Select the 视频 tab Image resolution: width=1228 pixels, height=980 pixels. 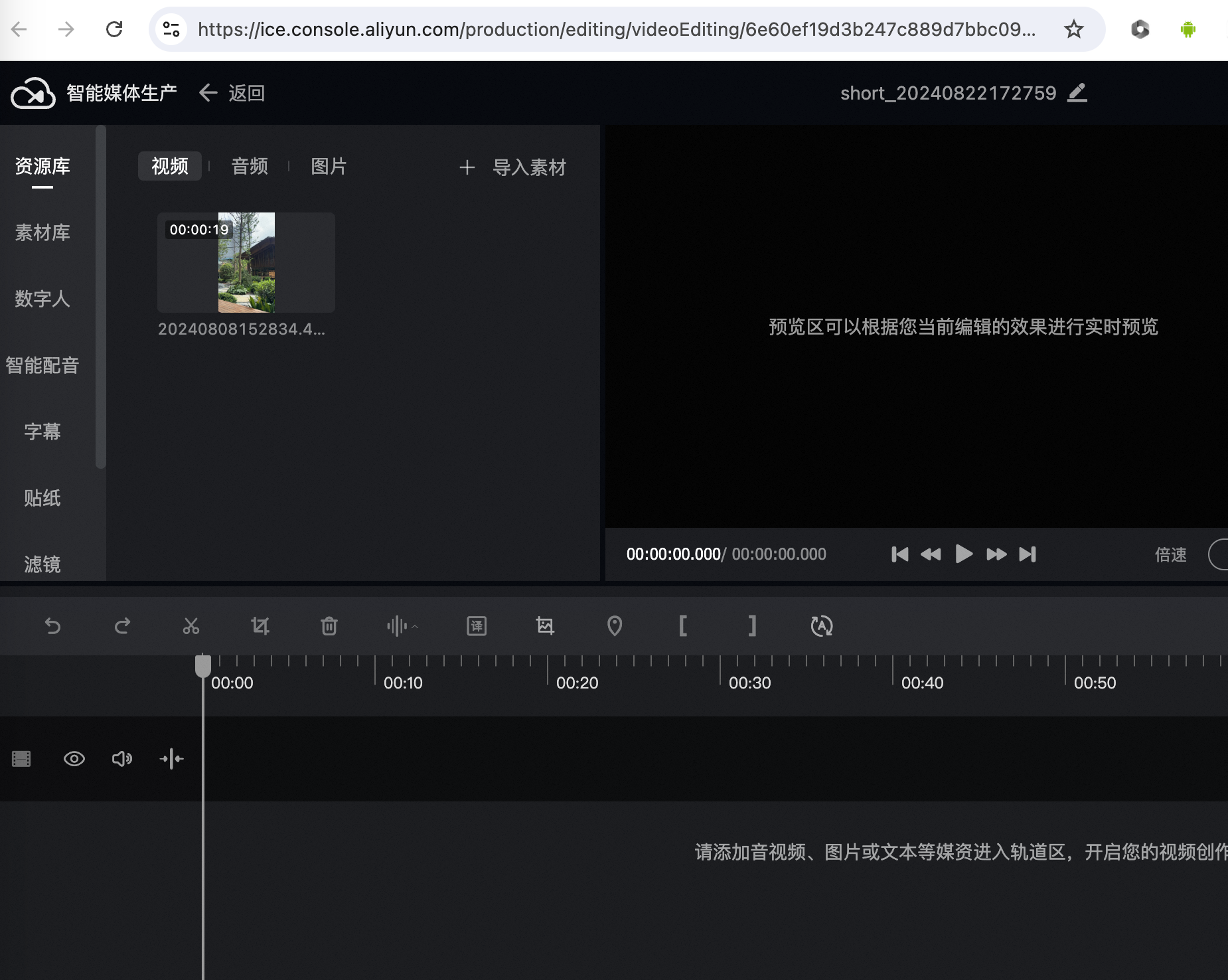tap(170, 166)
